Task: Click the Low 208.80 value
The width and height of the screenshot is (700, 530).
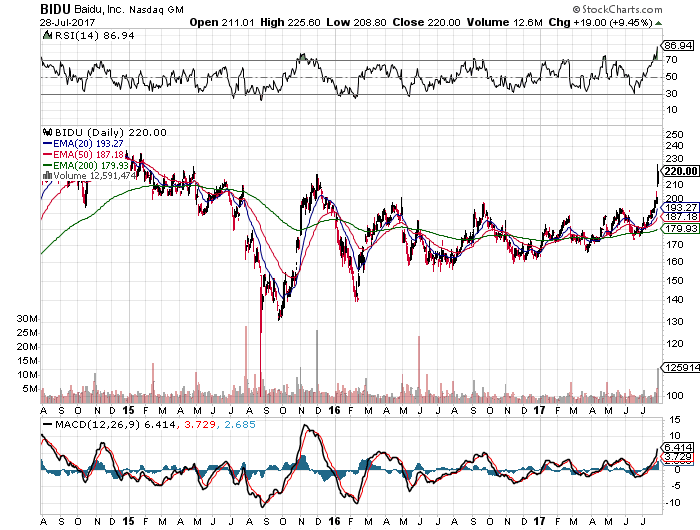Action: point(356,22)
